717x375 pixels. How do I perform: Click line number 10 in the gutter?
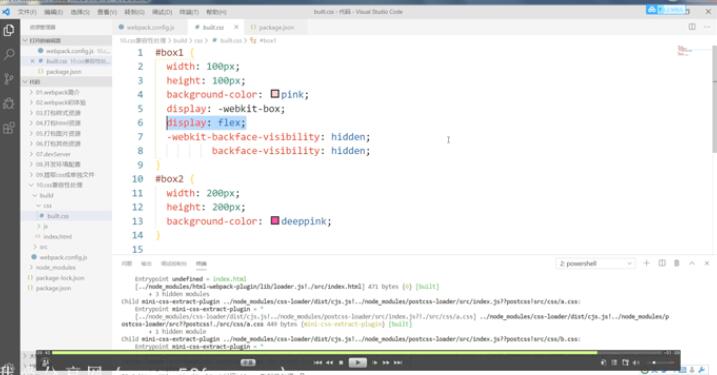(137, 179)
